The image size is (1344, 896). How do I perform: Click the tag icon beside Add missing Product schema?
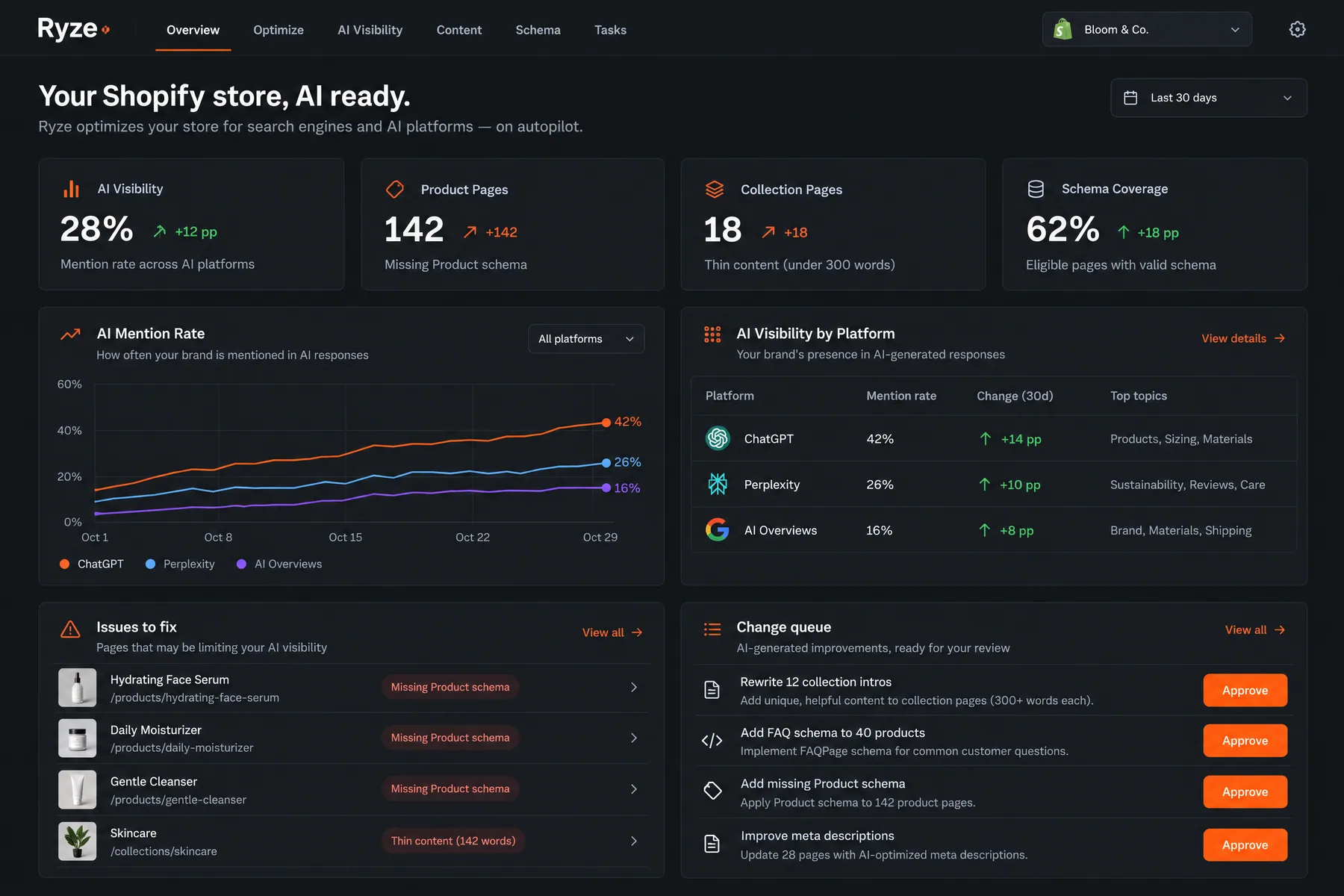[712, 791]
